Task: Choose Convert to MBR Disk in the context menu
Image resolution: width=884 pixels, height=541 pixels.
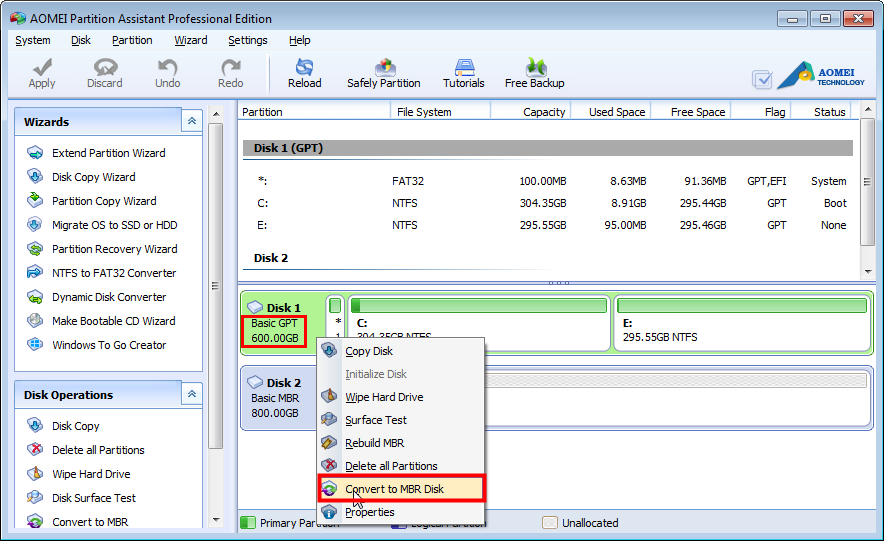Action: click(401, 489)
